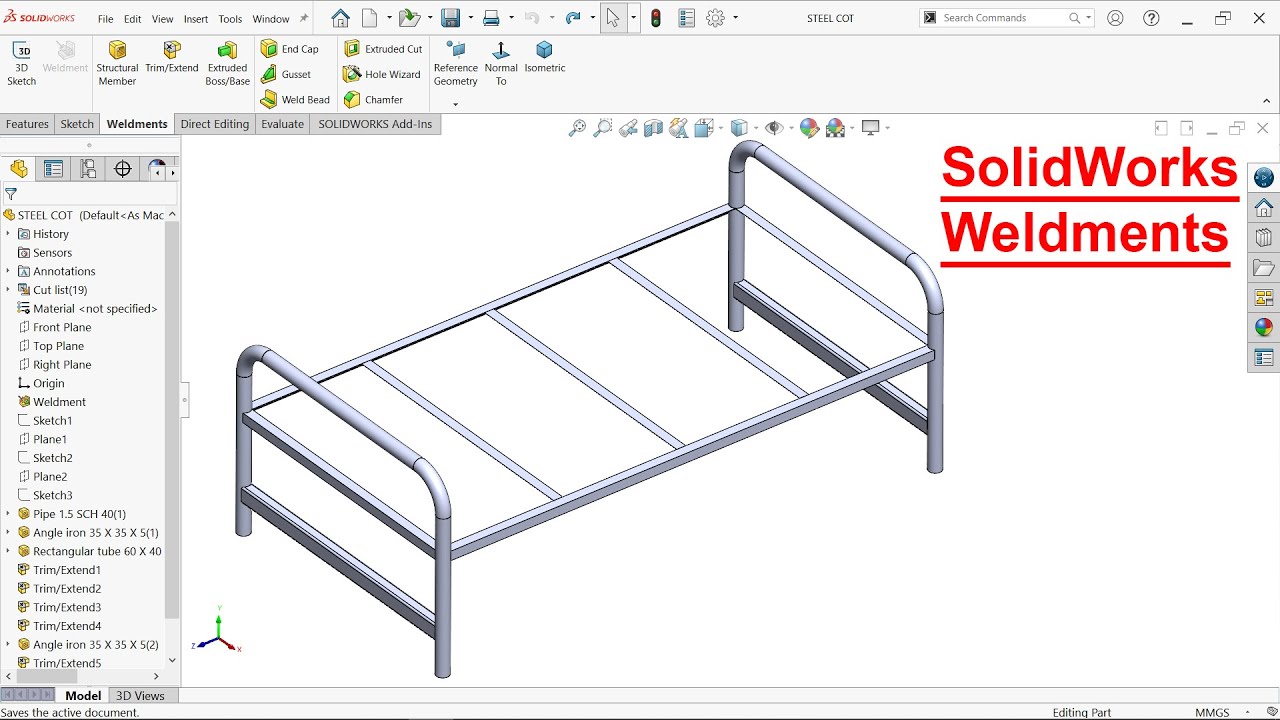The height and width of the screenshot is (720, 1280).
Task: Open the user login account icon
Action: pos(1115,18)
